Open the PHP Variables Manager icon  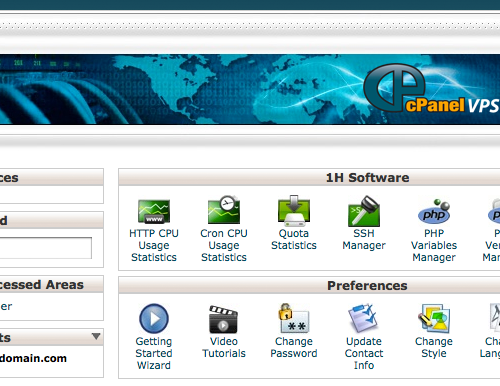pos(434,212)
